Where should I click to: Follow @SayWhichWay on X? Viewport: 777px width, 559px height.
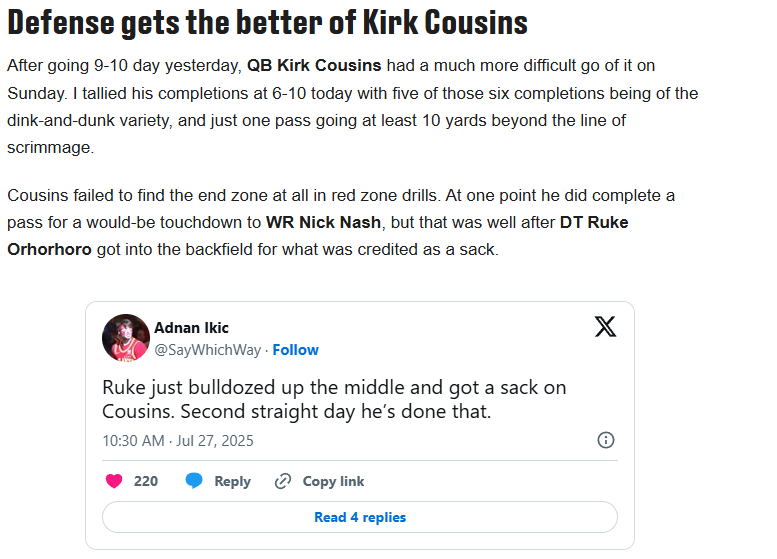pyautogui.click(x=295, y=350)
